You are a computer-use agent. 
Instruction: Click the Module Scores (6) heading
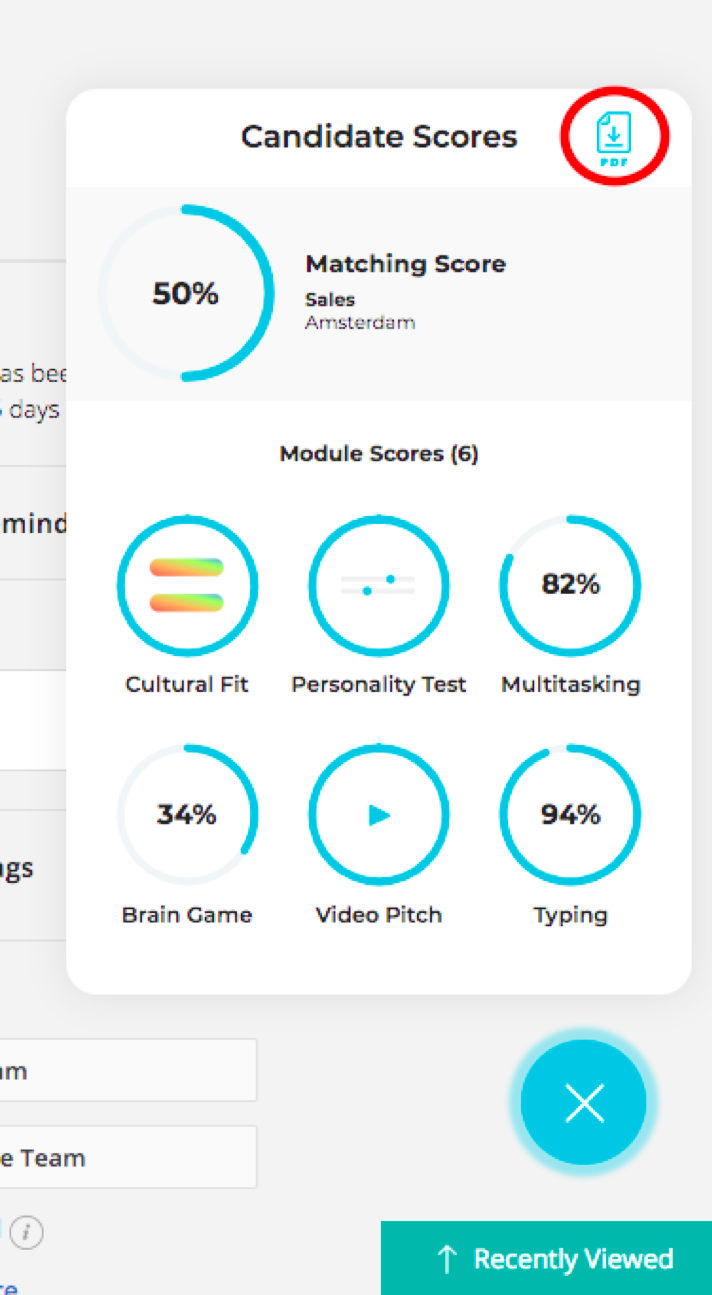(379, 454)
